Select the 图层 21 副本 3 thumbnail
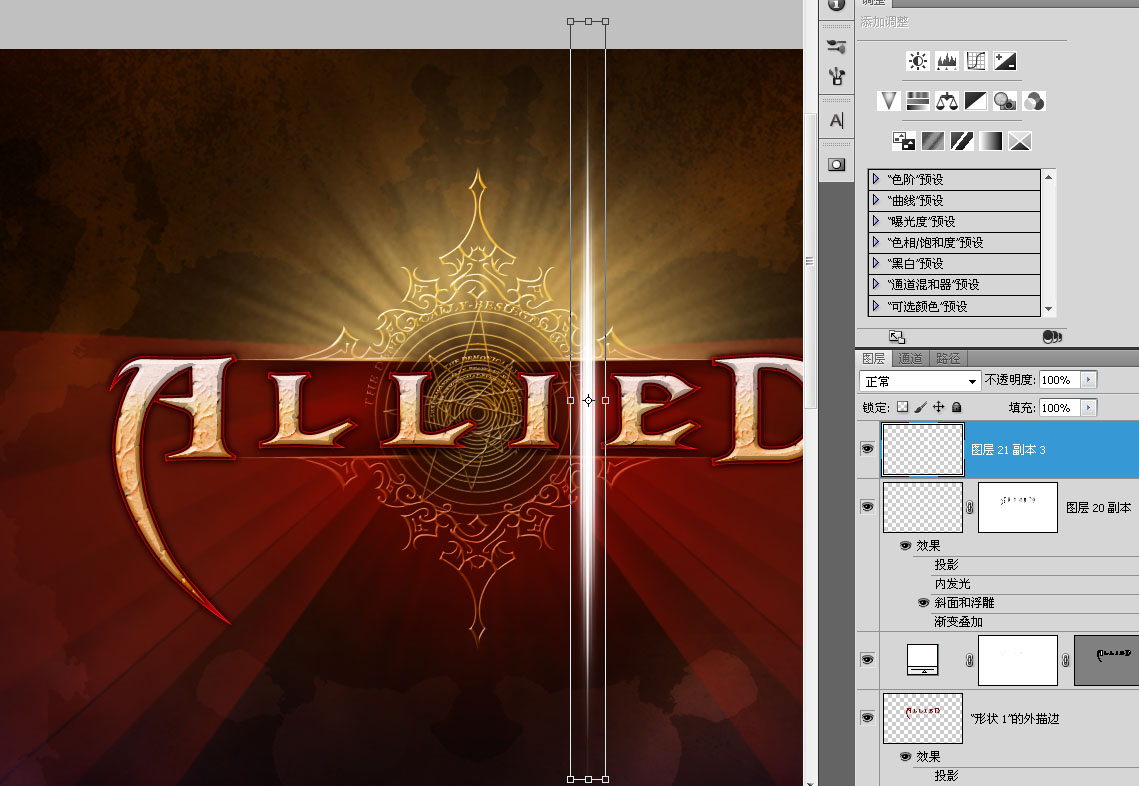 (923, 450)
